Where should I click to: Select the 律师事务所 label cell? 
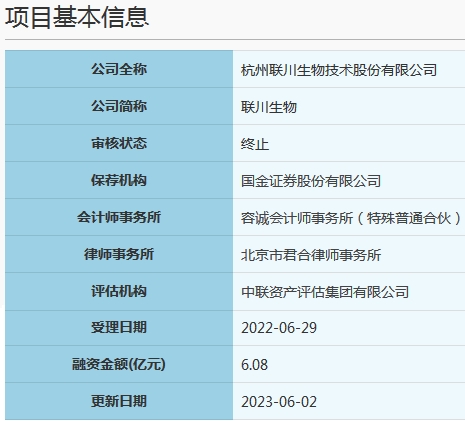pyautogui.click(x=119, y=254)
